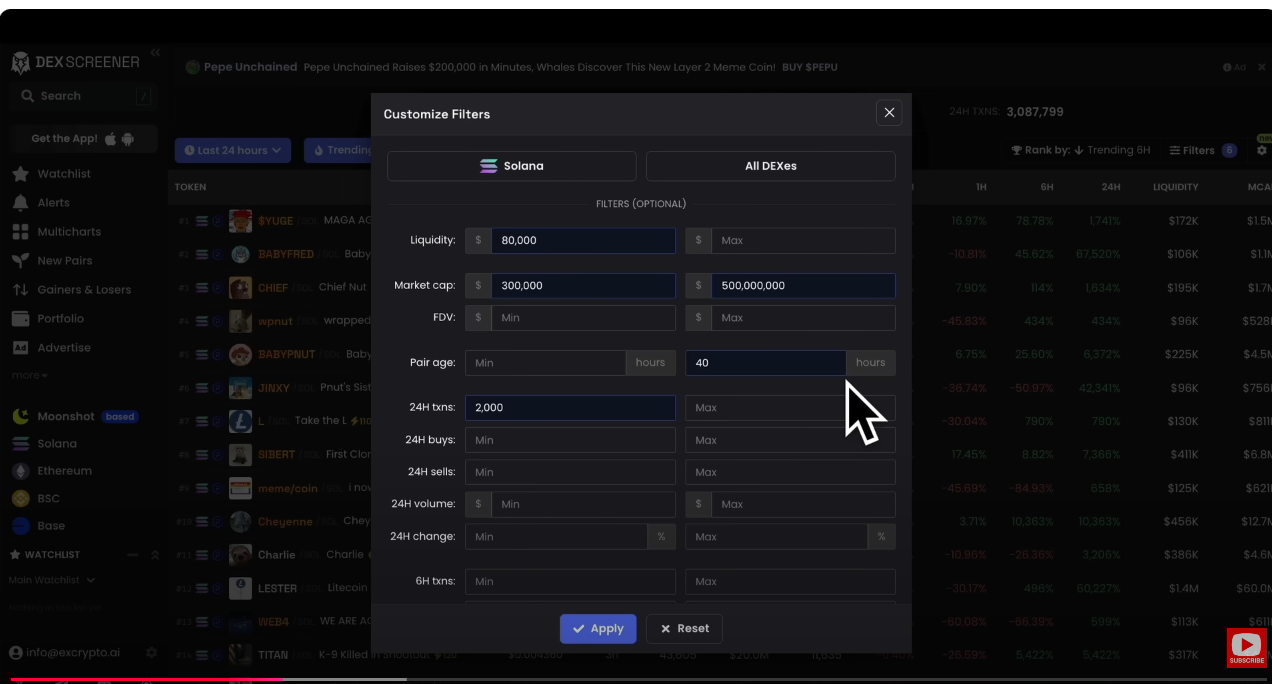This screenshot has width=1272, height=684.
Task: Select the Solana chain button
Action: click(x=511, y=166)
